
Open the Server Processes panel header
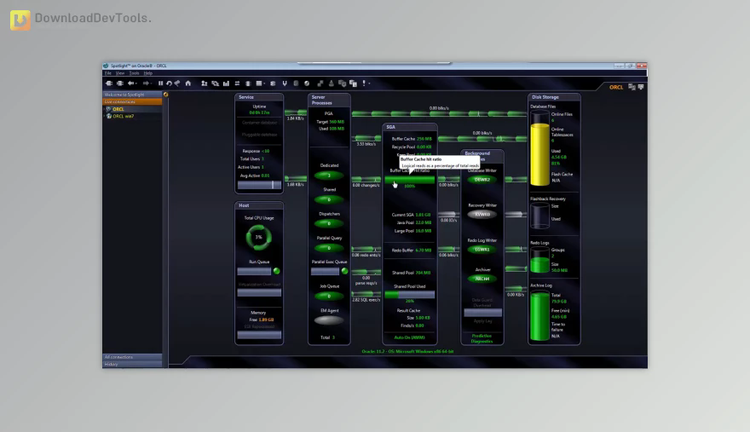point(329,100)
